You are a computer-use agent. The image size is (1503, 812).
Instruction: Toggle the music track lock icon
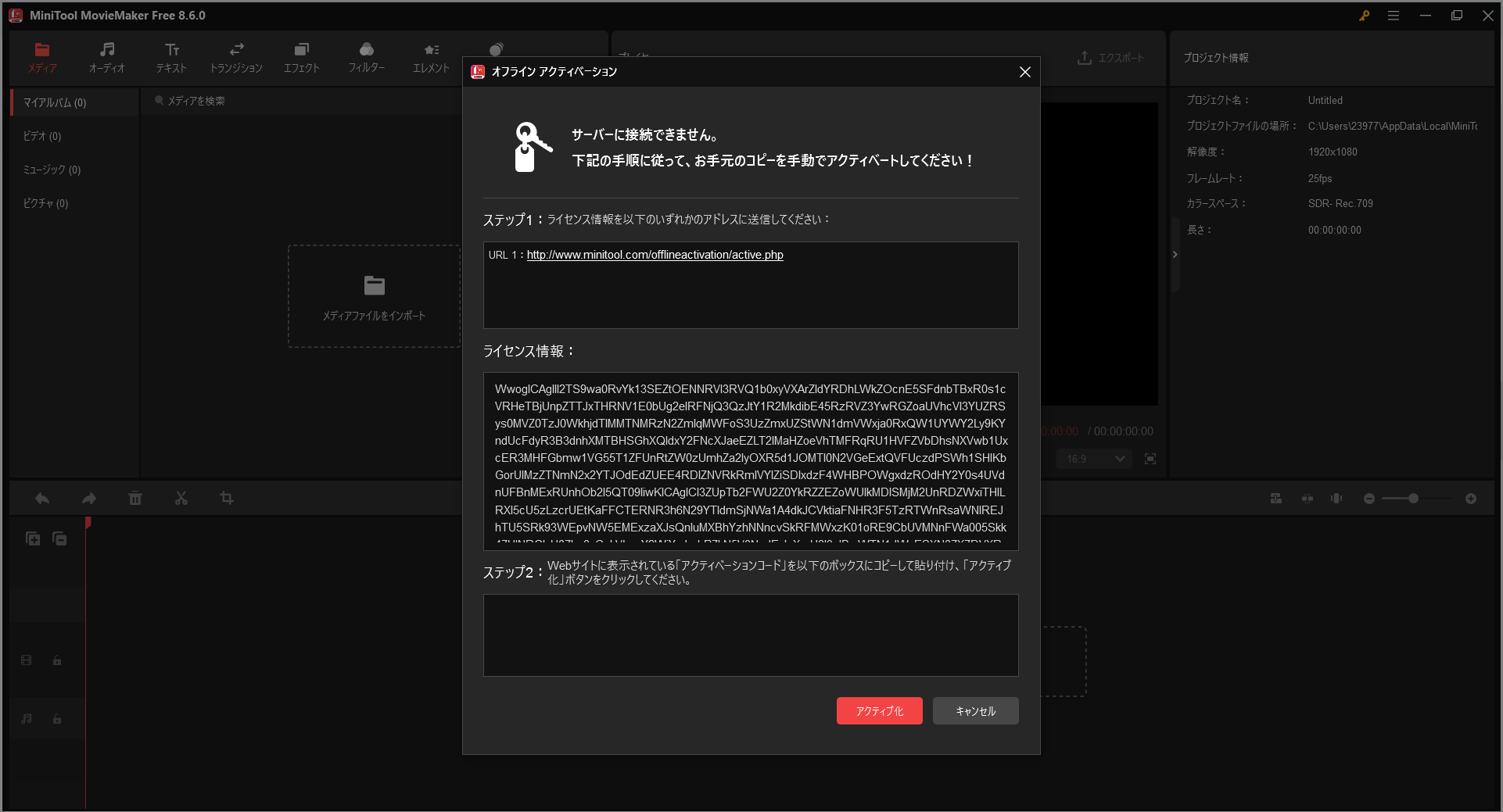coord(56,719)
